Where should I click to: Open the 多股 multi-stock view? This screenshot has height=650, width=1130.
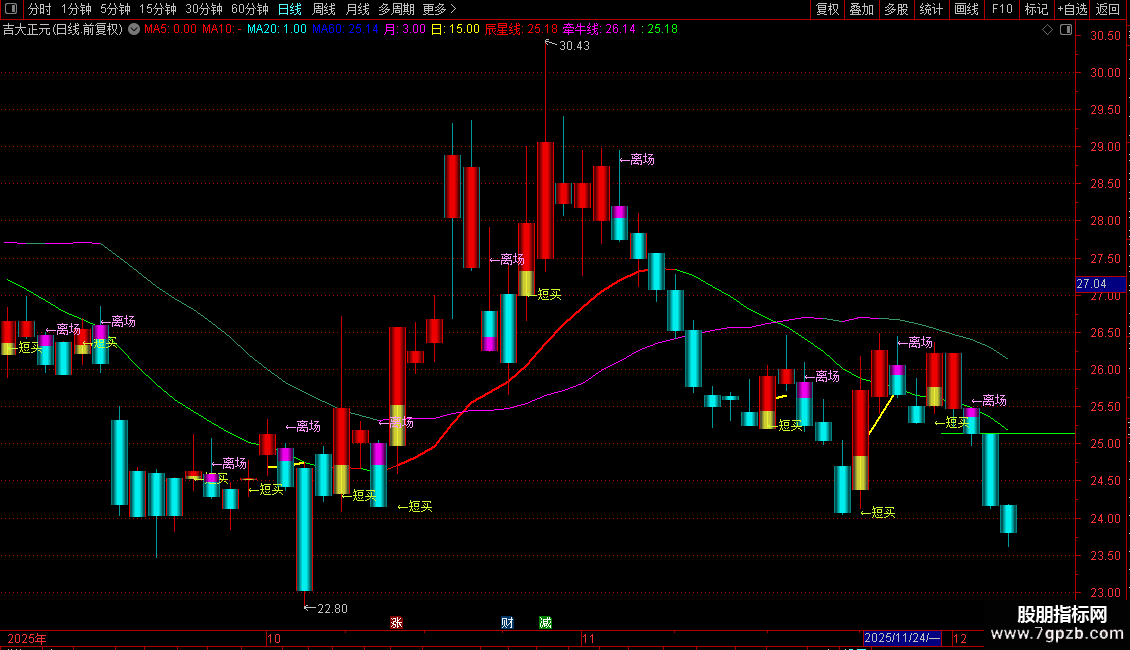897,9
